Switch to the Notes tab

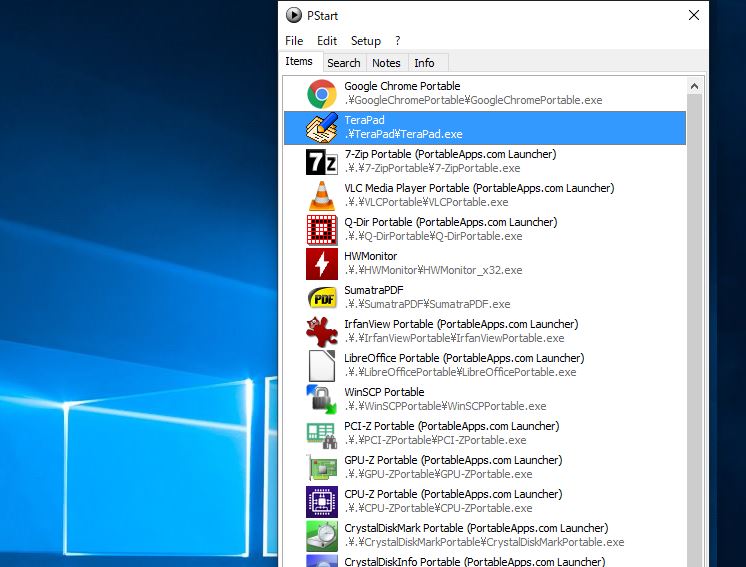click(386, 63)
